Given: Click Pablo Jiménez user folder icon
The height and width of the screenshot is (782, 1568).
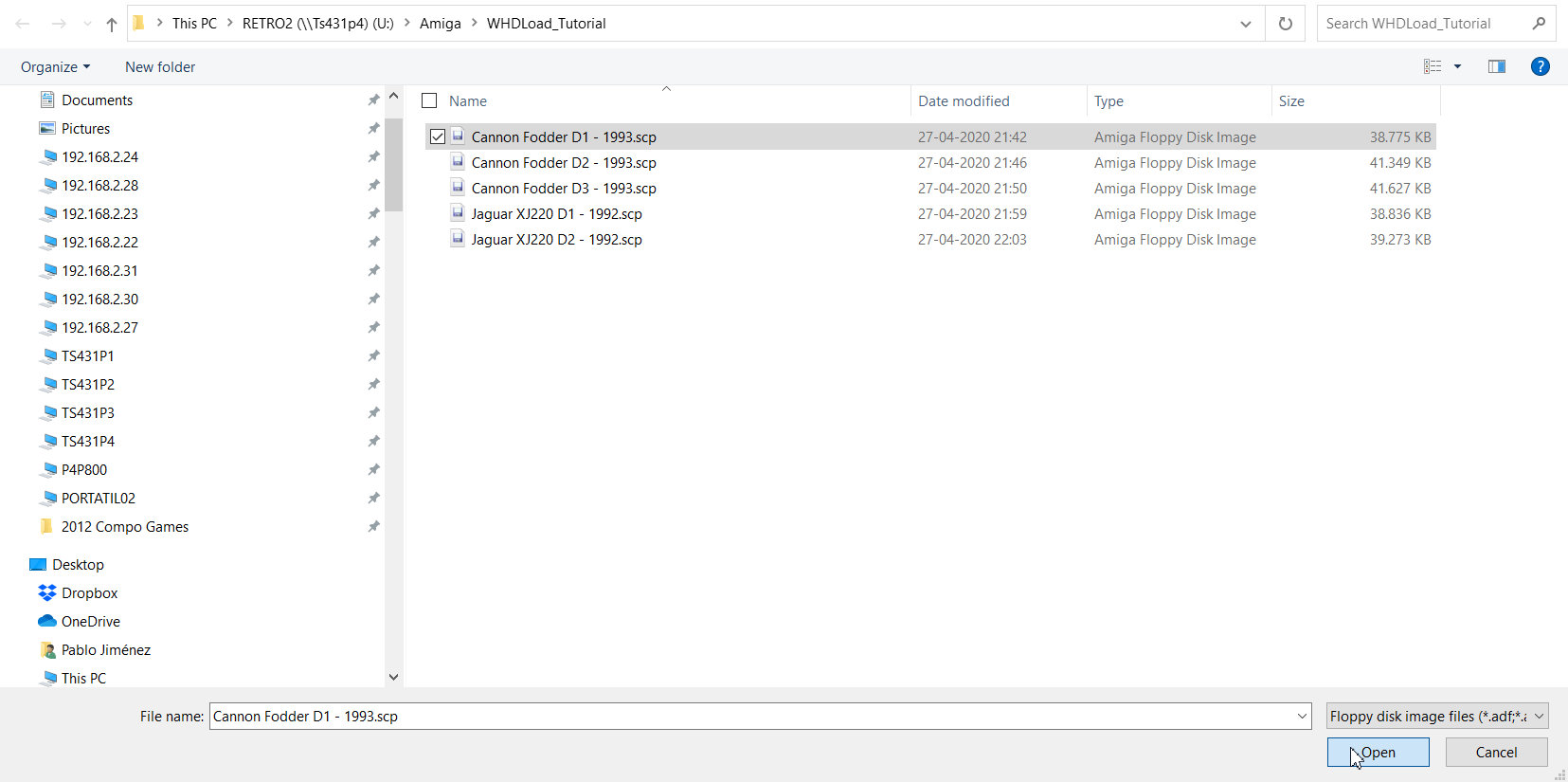Looking at the screenshot, I should click(x=47, y=649).
